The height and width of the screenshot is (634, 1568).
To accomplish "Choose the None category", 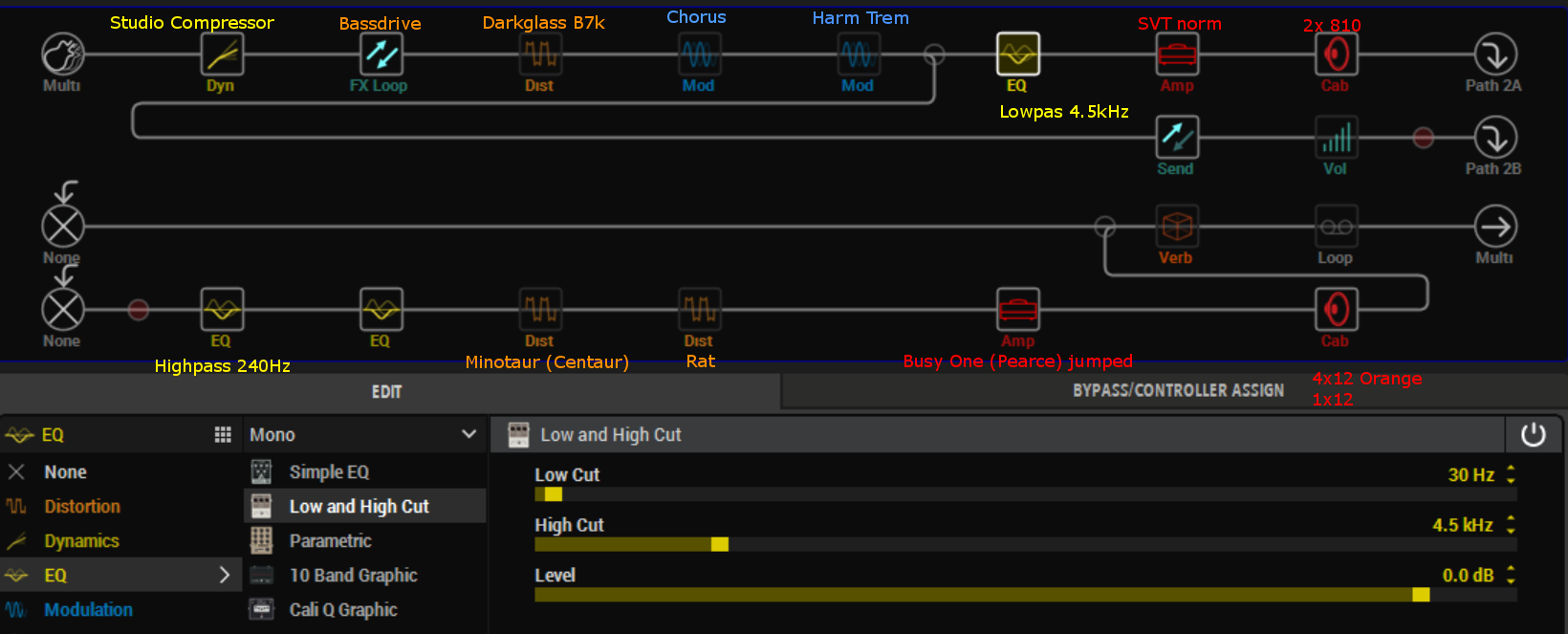I will [x=120, y=472].
